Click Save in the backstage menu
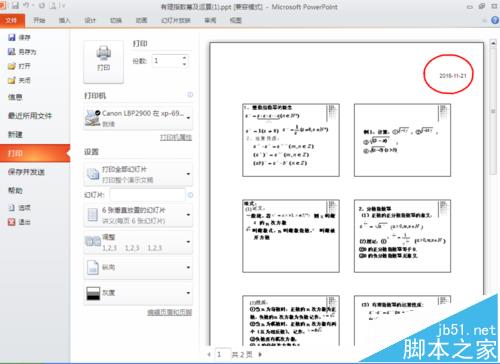This screenshot has height=364, width=500. 19,37
